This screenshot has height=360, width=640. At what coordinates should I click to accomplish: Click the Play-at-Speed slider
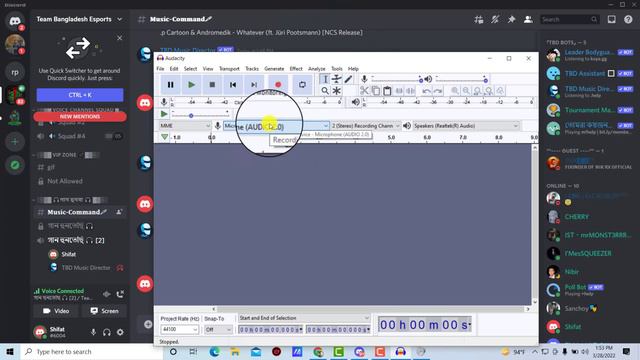click(x=200, y=114)
